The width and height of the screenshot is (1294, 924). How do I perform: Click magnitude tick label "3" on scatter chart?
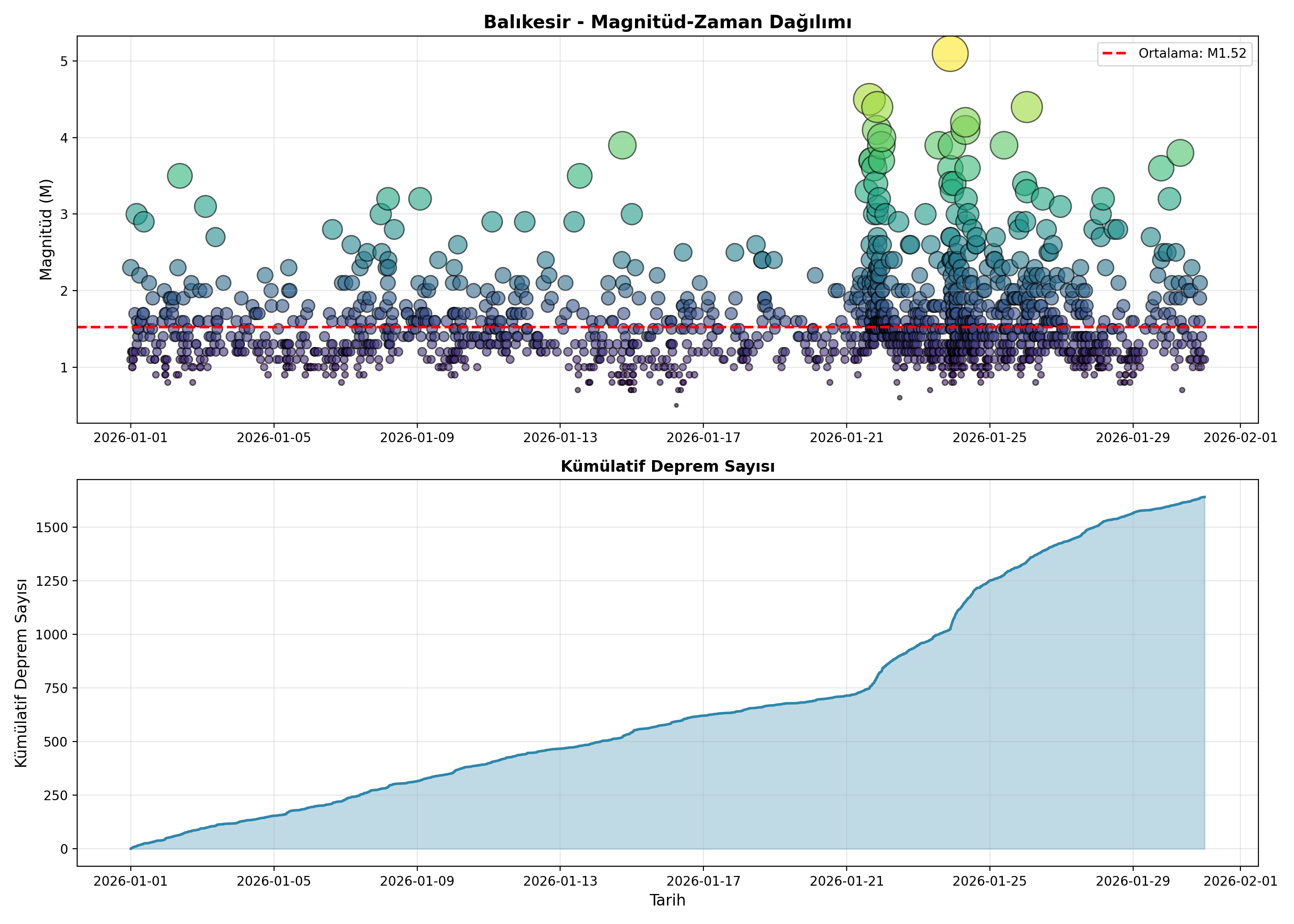coord(64,214)
